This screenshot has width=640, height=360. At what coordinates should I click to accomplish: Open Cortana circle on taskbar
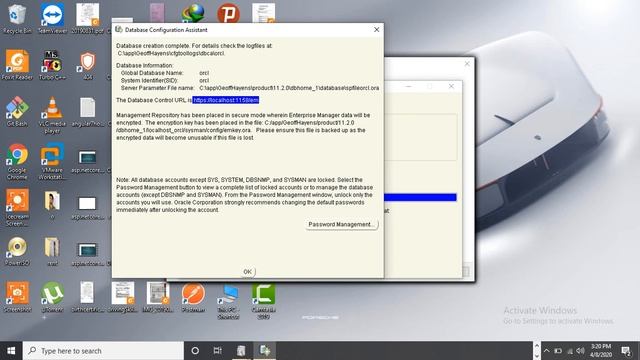pyautogui.click(x=195, y=351)
